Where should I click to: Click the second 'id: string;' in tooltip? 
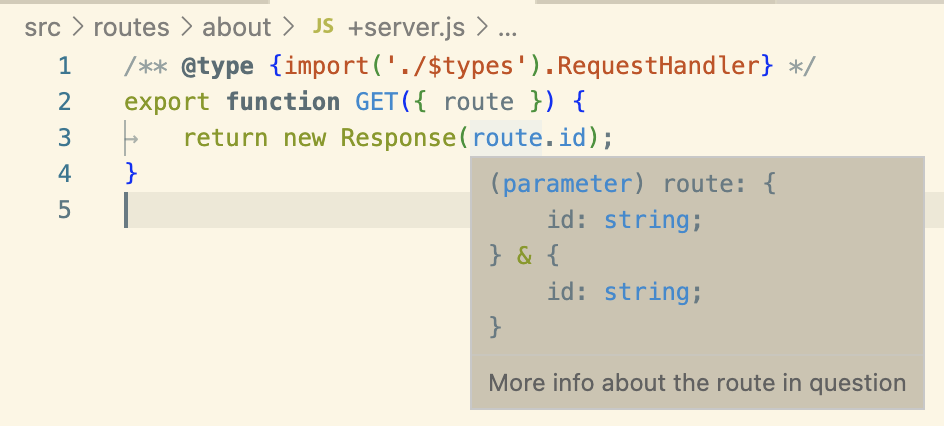tap(624, 292)
